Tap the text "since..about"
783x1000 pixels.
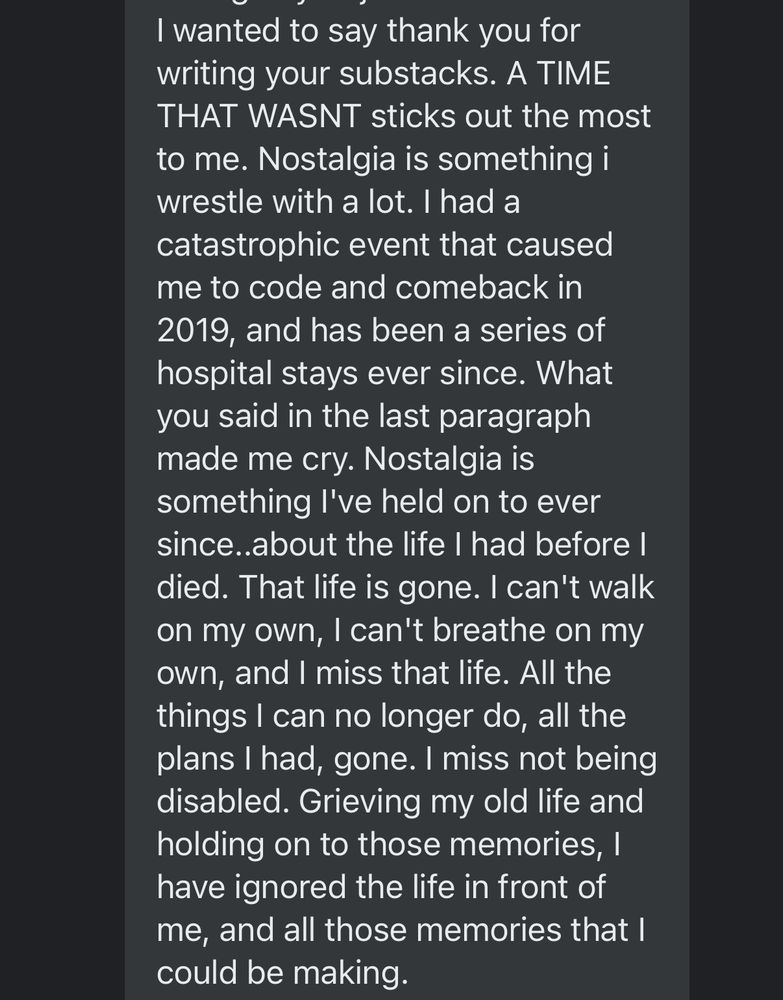246,545
